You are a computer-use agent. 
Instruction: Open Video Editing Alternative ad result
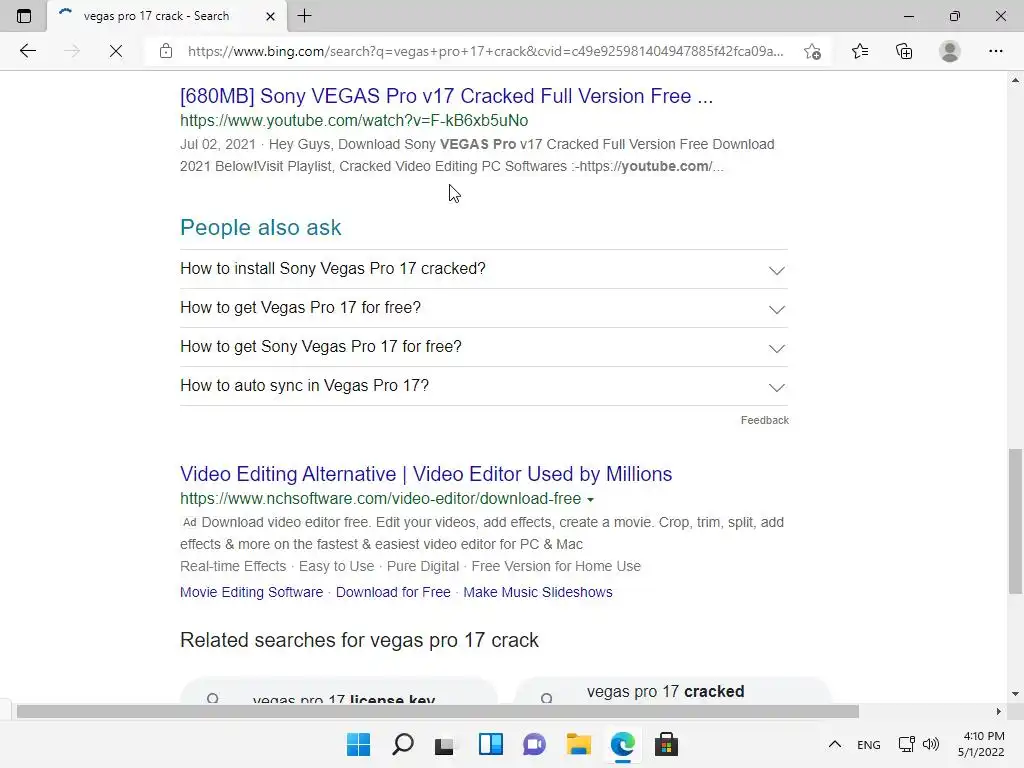[426, 473]
